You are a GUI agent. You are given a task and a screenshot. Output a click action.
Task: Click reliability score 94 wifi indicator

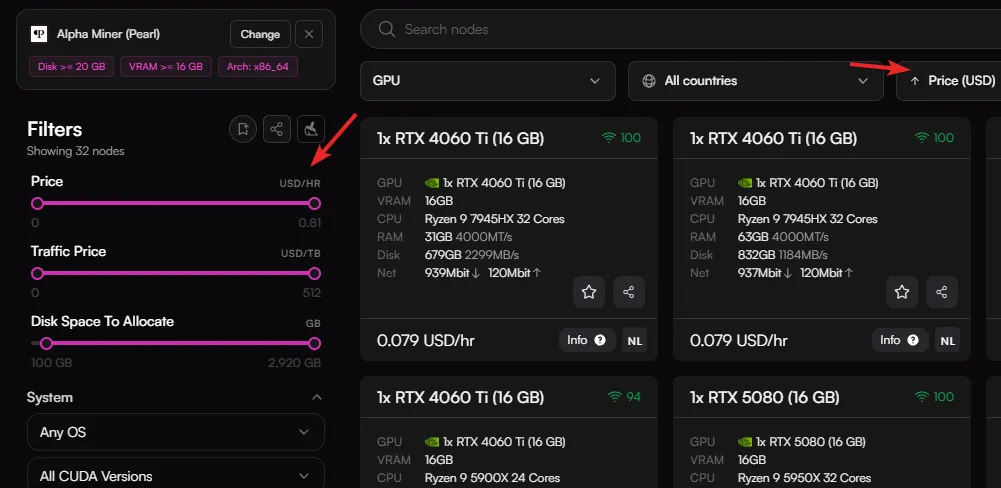(x=624, y=397)
